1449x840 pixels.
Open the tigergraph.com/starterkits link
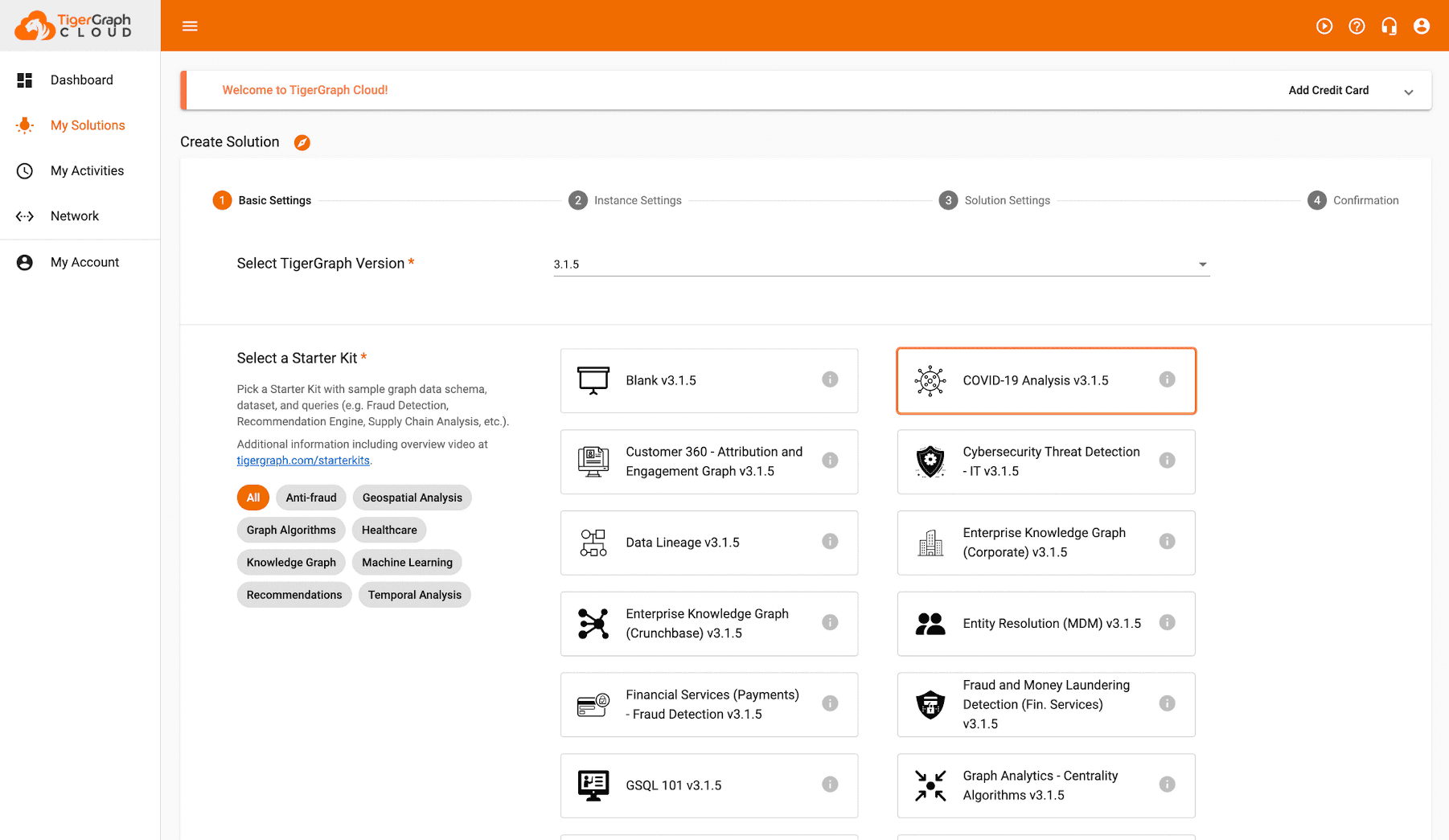[303, 461]
